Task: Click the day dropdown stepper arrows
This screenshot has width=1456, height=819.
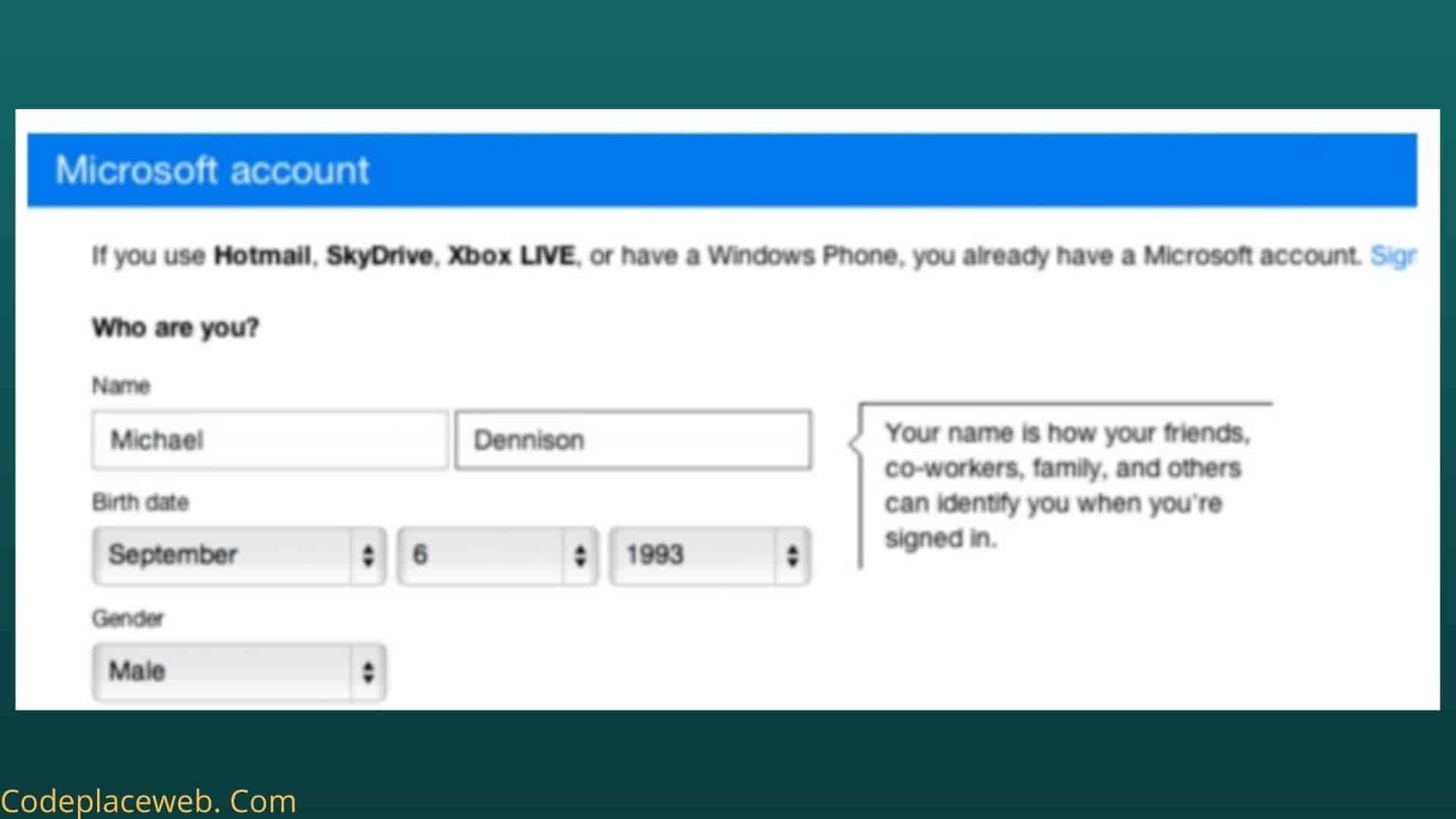Action: coord(580,556)
